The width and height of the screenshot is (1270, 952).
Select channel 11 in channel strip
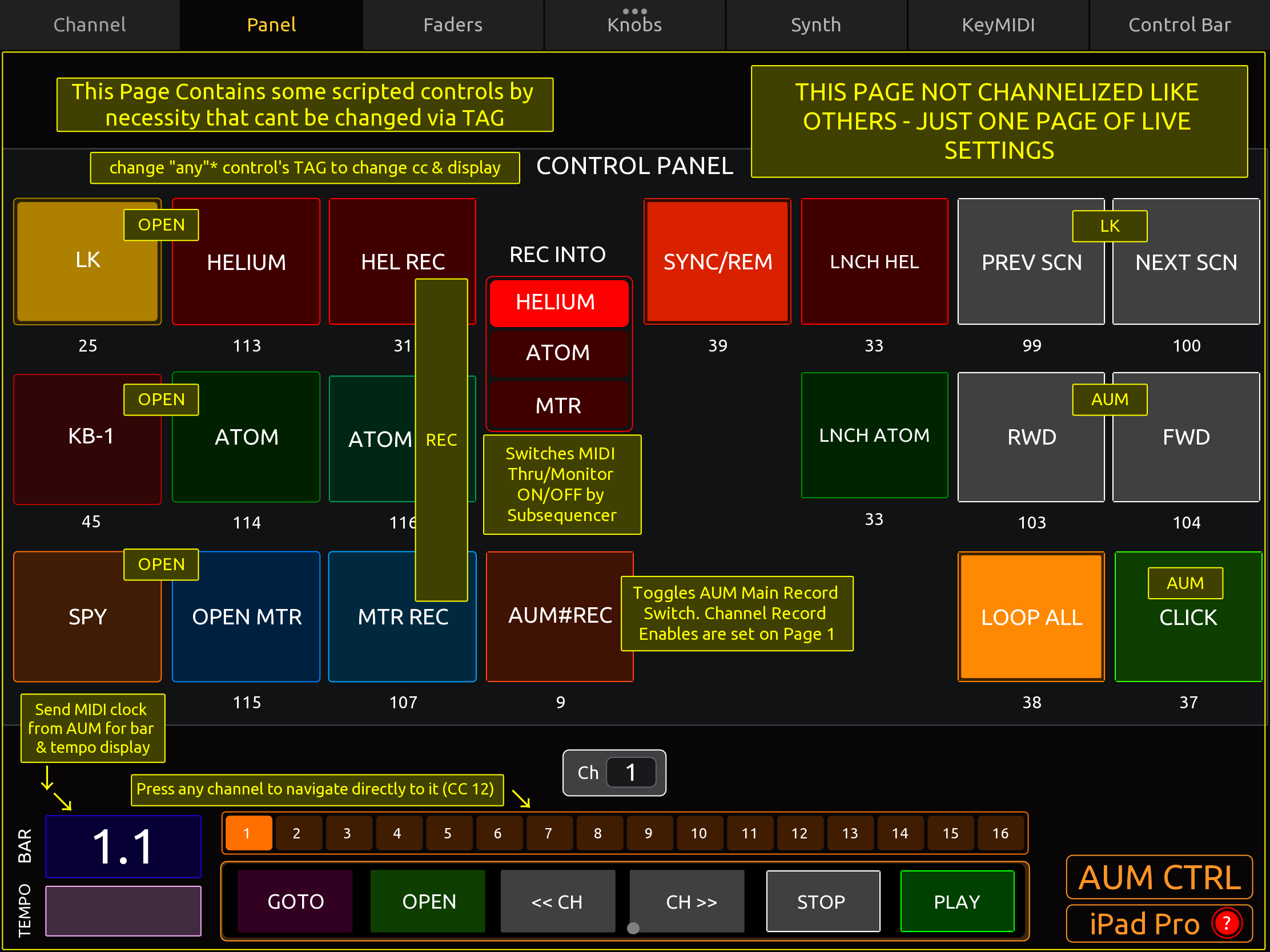tap(749, 833)
